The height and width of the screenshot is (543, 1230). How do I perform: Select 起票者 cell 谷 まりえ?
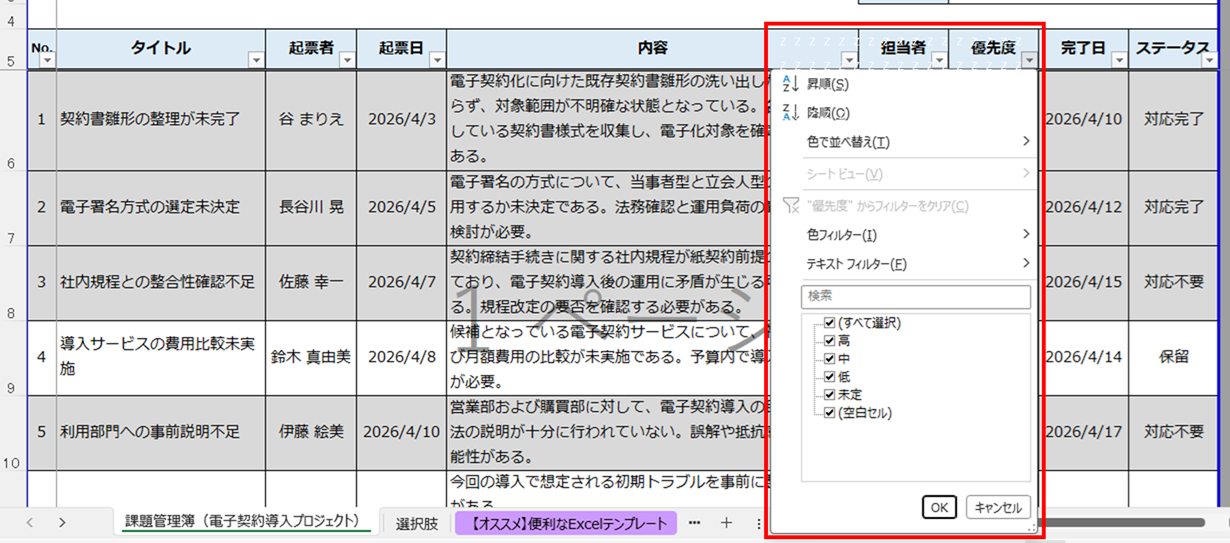click(311, 120)
